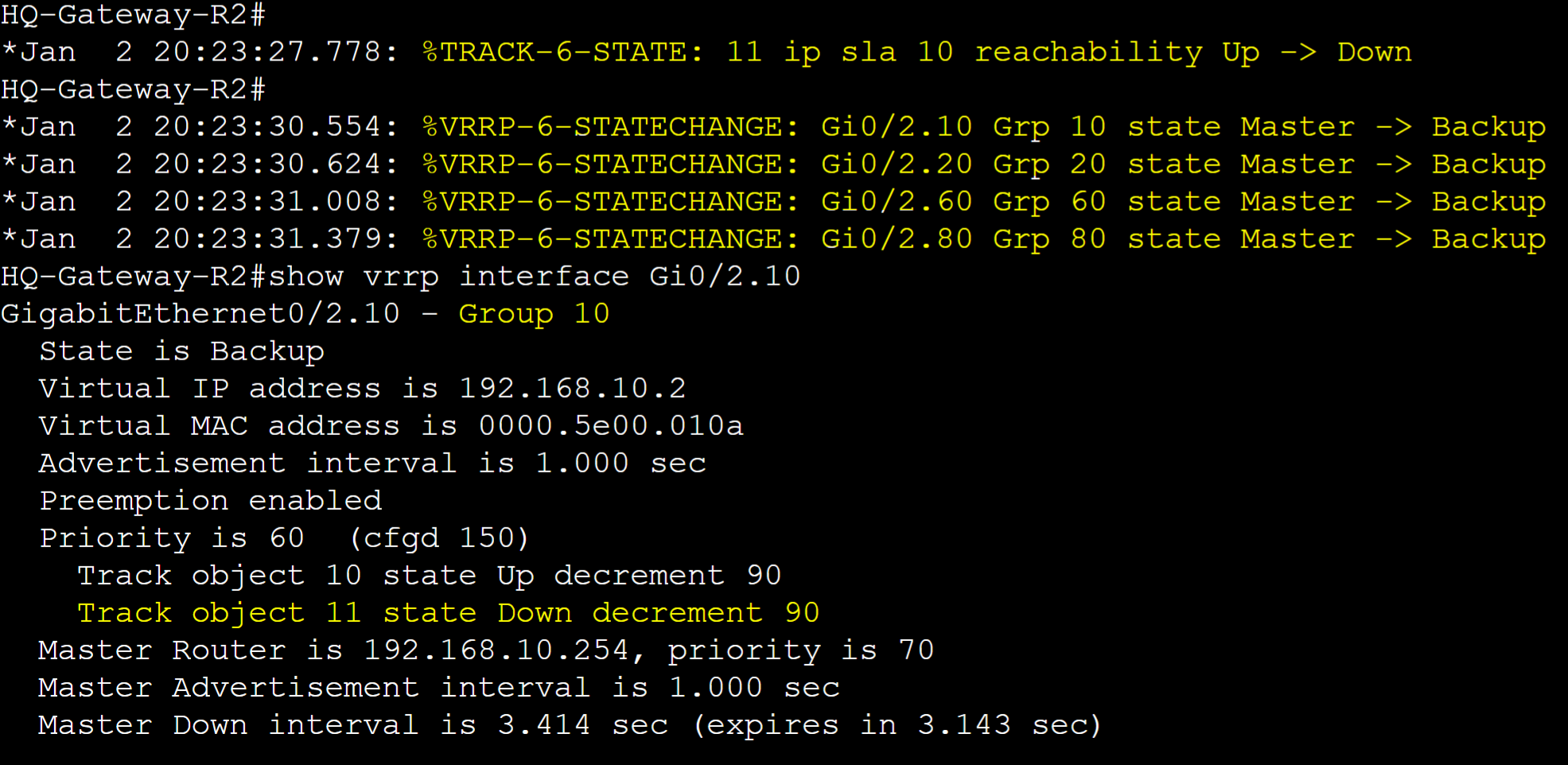Click the yellow 'Group 10' header text
Image resolution: width=1568 pixels, height=765 pixels.
(x=534, y=314)
